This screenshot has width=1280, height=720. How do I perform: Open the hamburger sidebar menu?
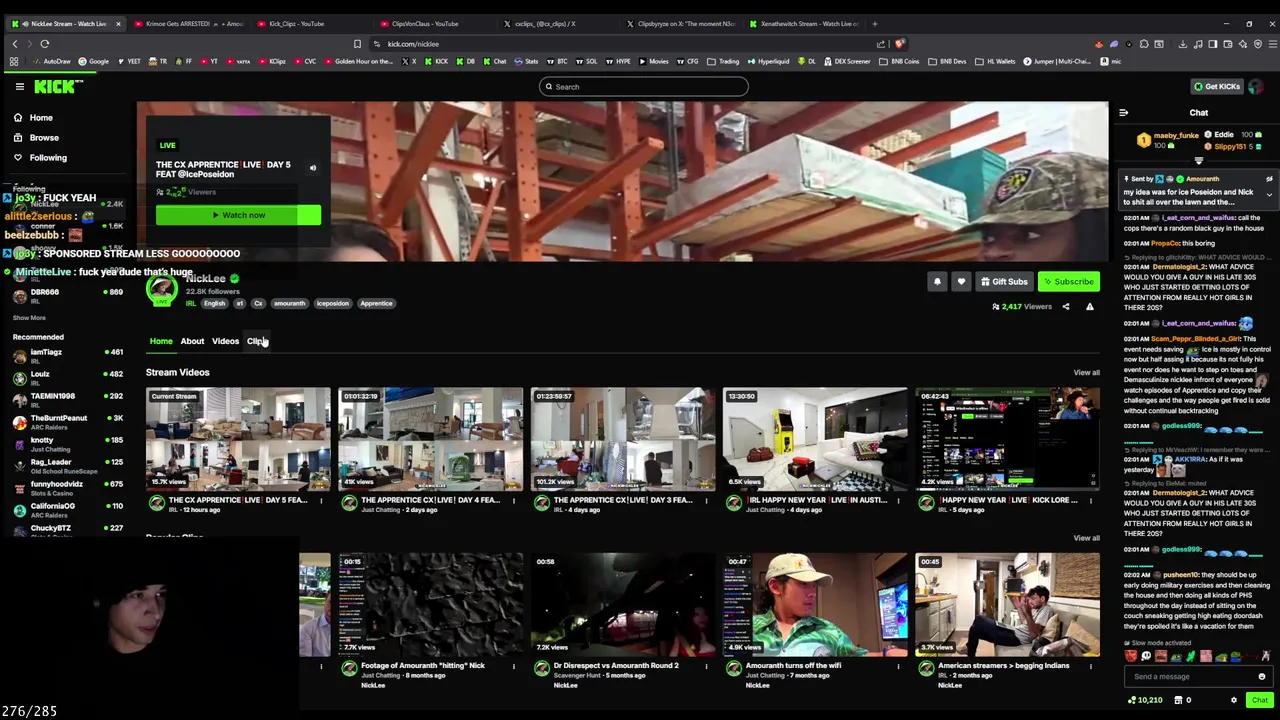point(19,87)
